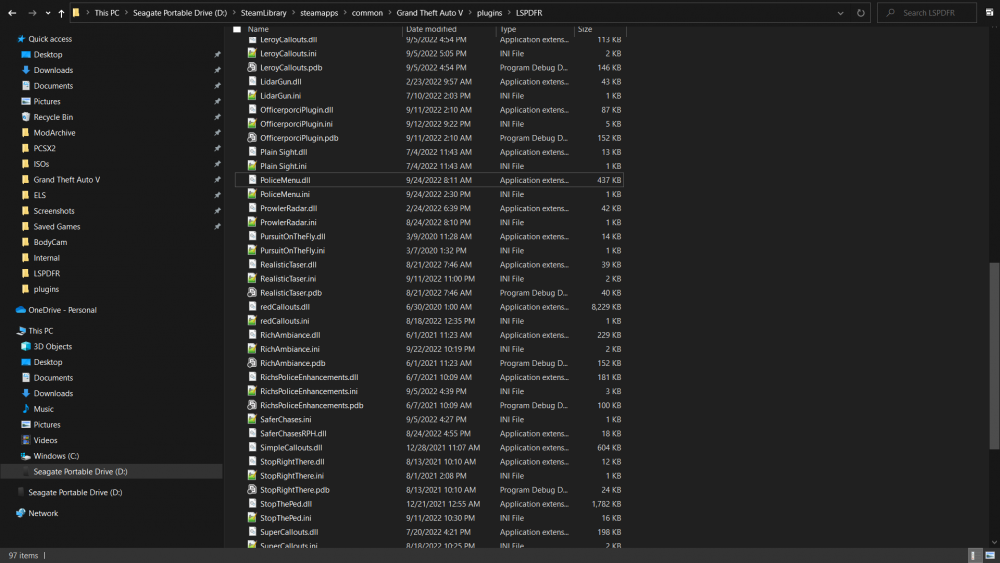Open Network icon in sidebar

point(20,513)
